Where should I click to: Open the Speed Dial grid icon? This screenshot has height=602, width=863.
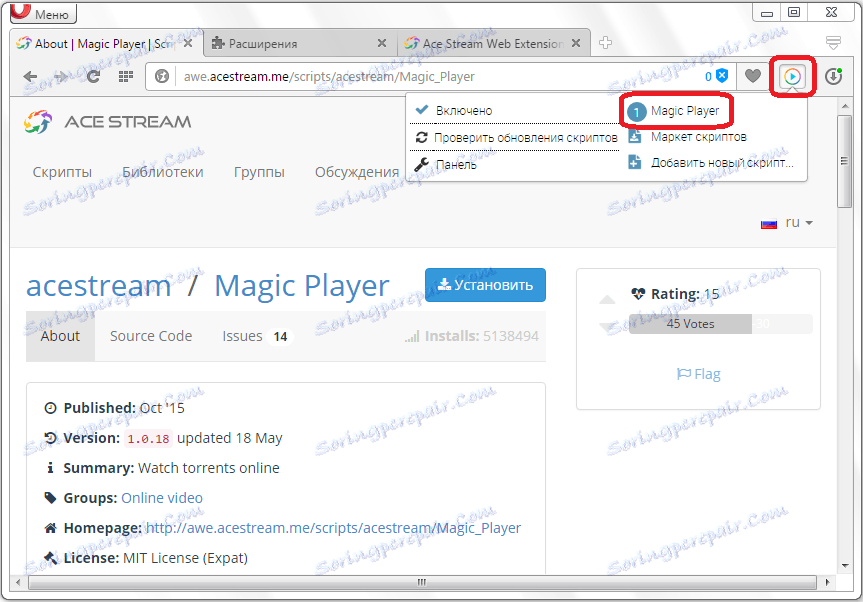pos(125,76)
